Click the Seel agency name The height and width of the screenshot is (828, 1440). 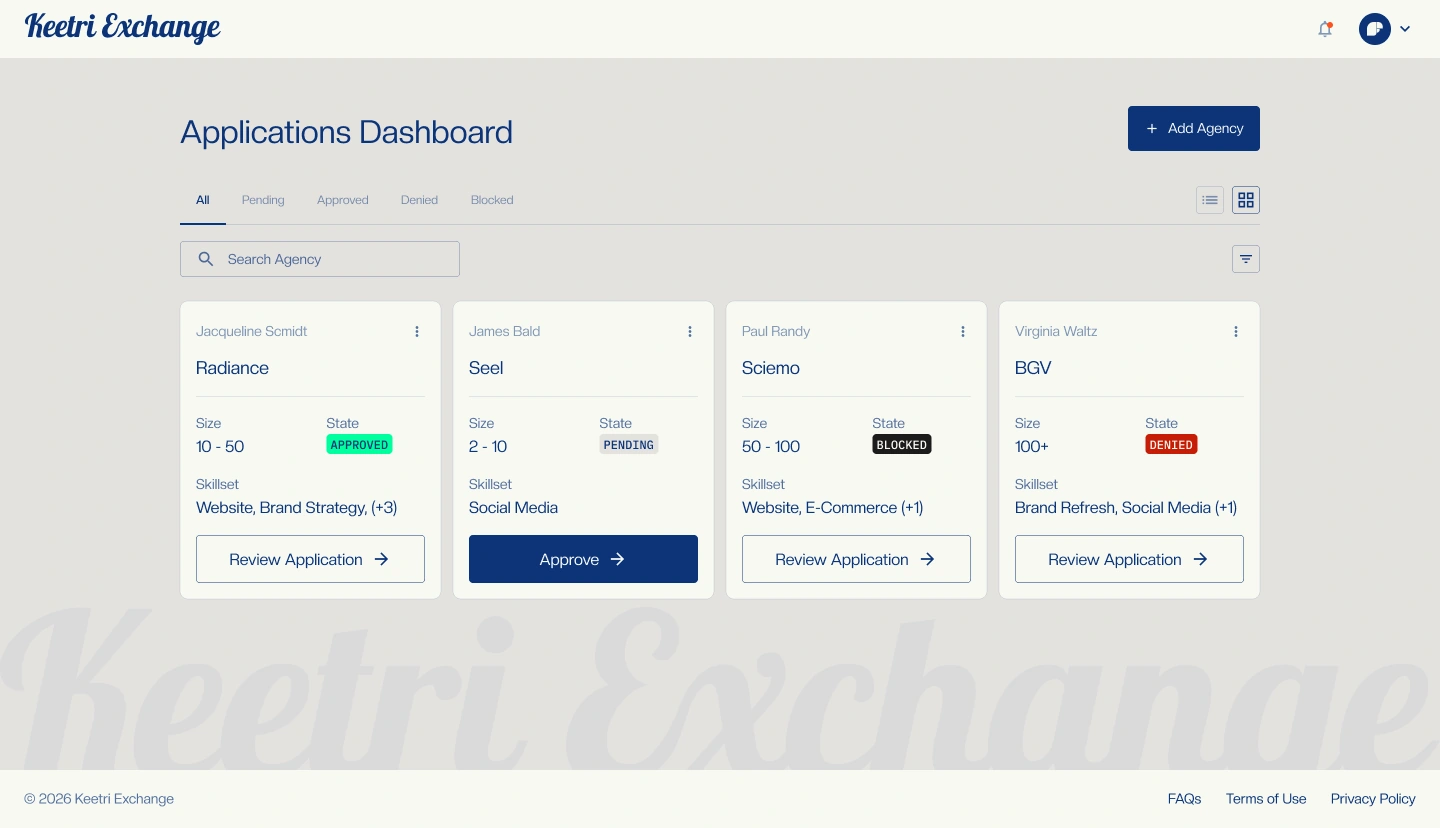[486, 368]
